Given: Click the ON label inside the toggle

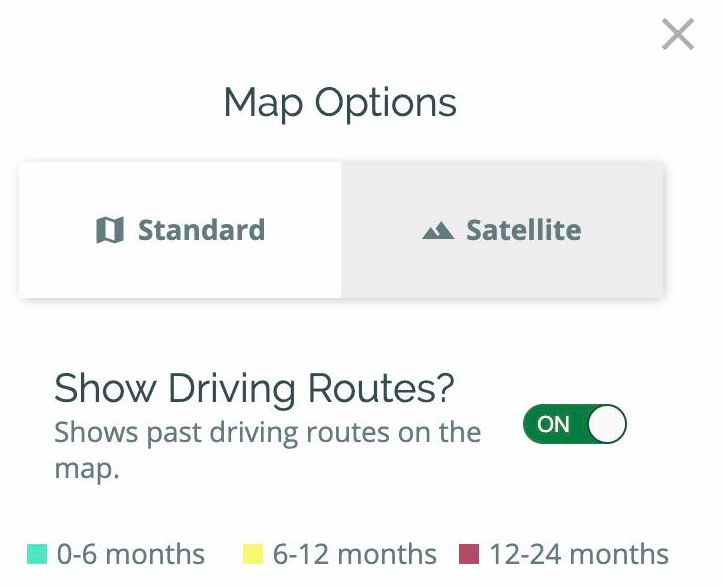Looking at the screenshot, I should (553, 424).
